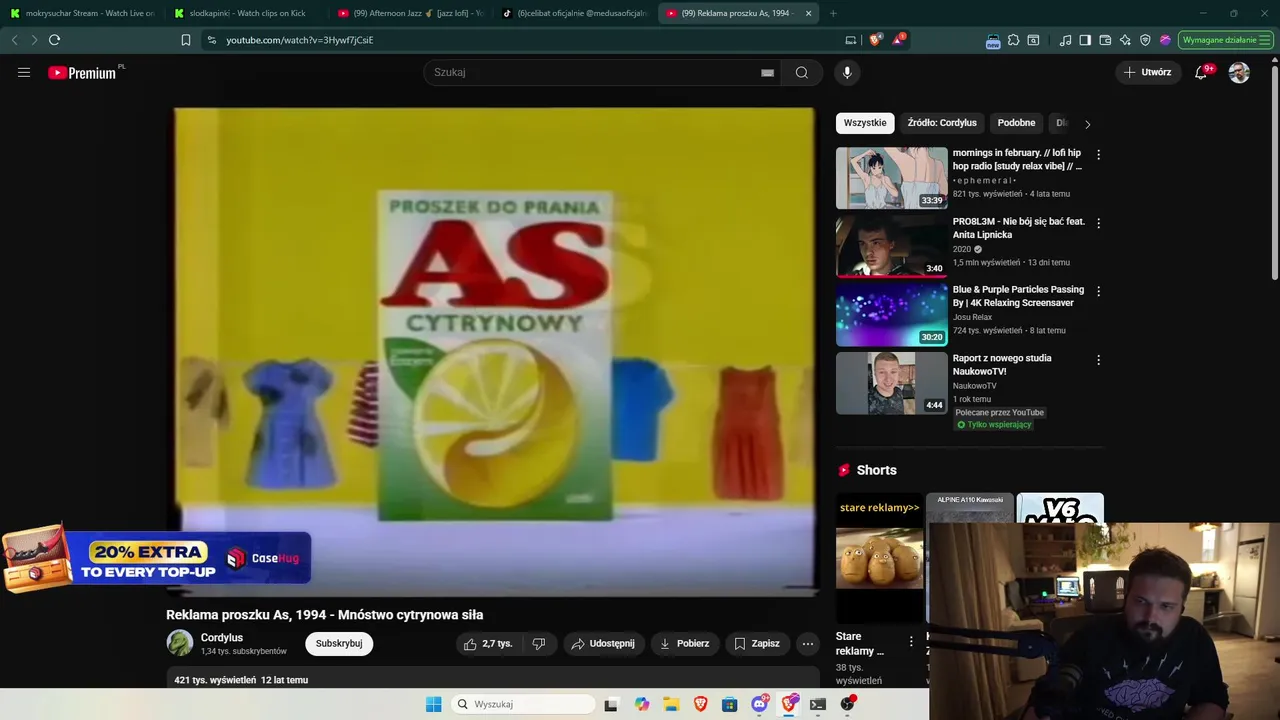
Task: Open Copilot from taskbar
Action: [642, 704]
